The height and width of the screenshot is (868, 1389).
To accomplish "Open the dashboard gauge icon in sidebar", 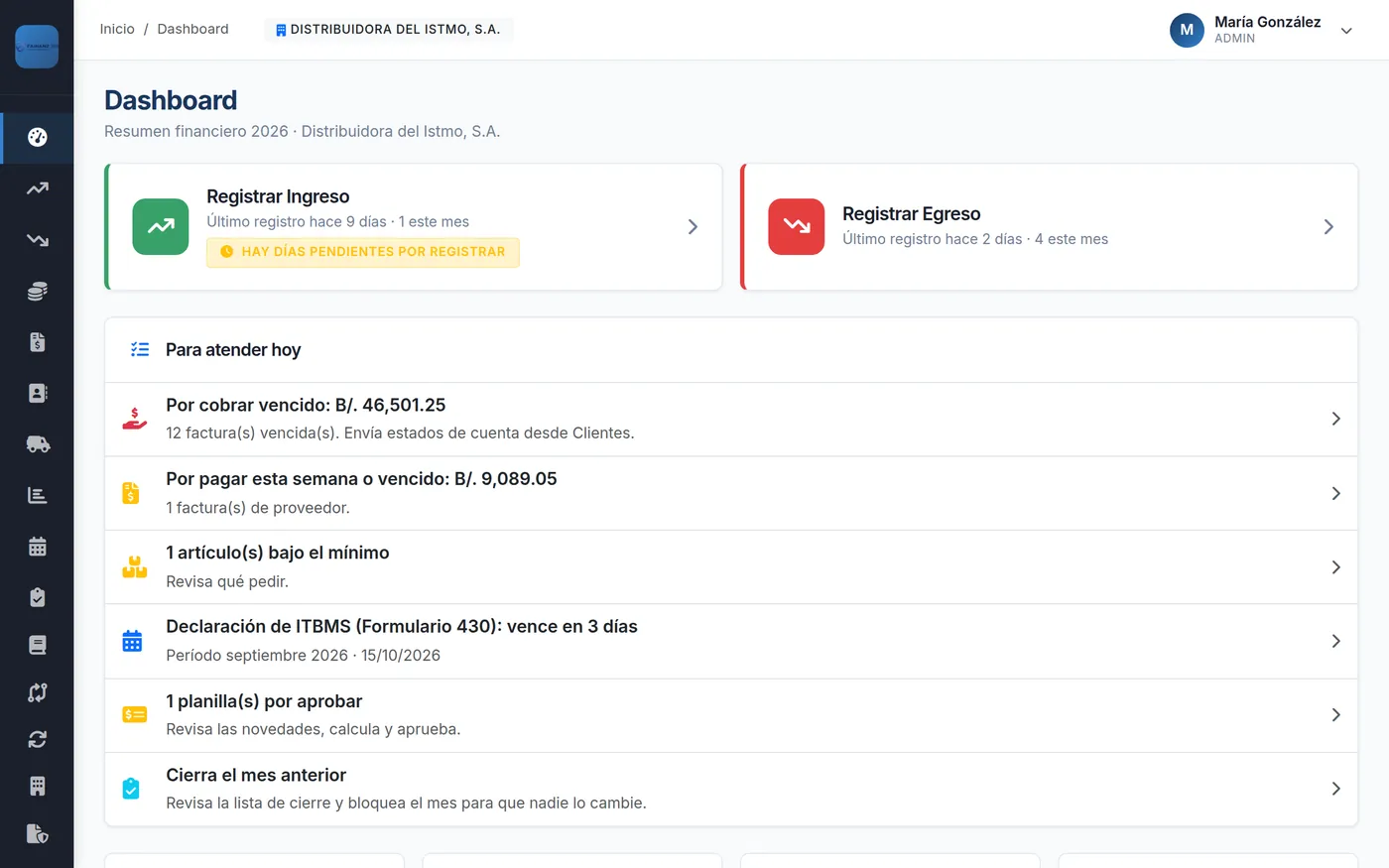I will coord(38,138).
